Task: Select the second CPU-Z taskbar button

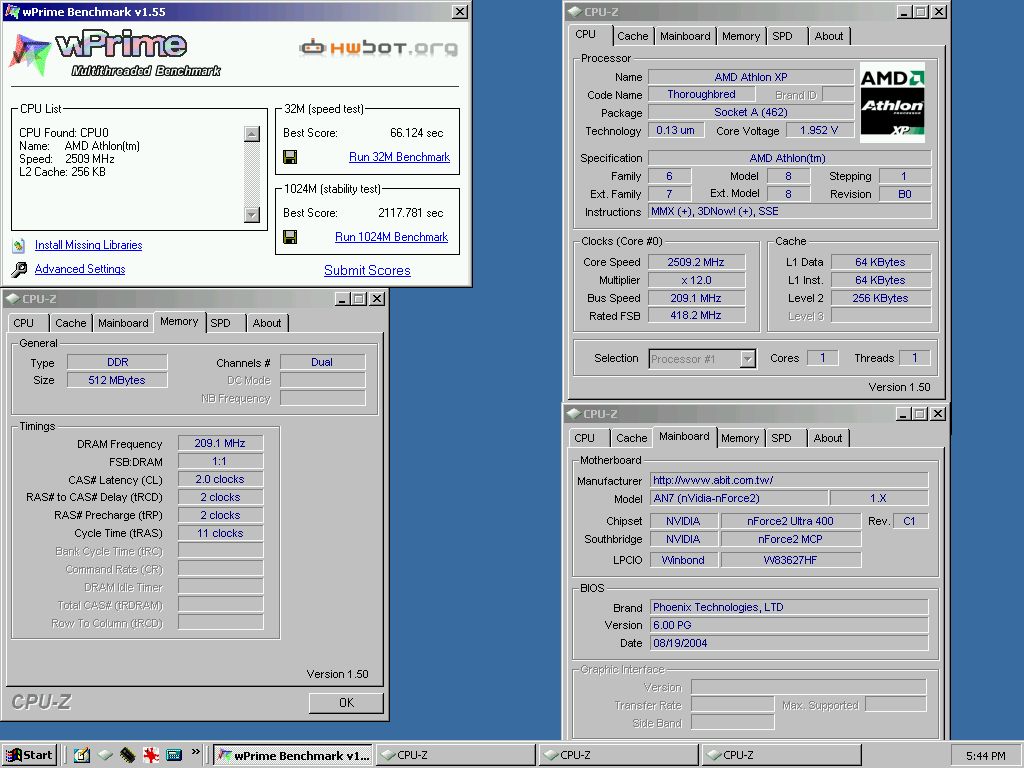Action: click(618, 755)
